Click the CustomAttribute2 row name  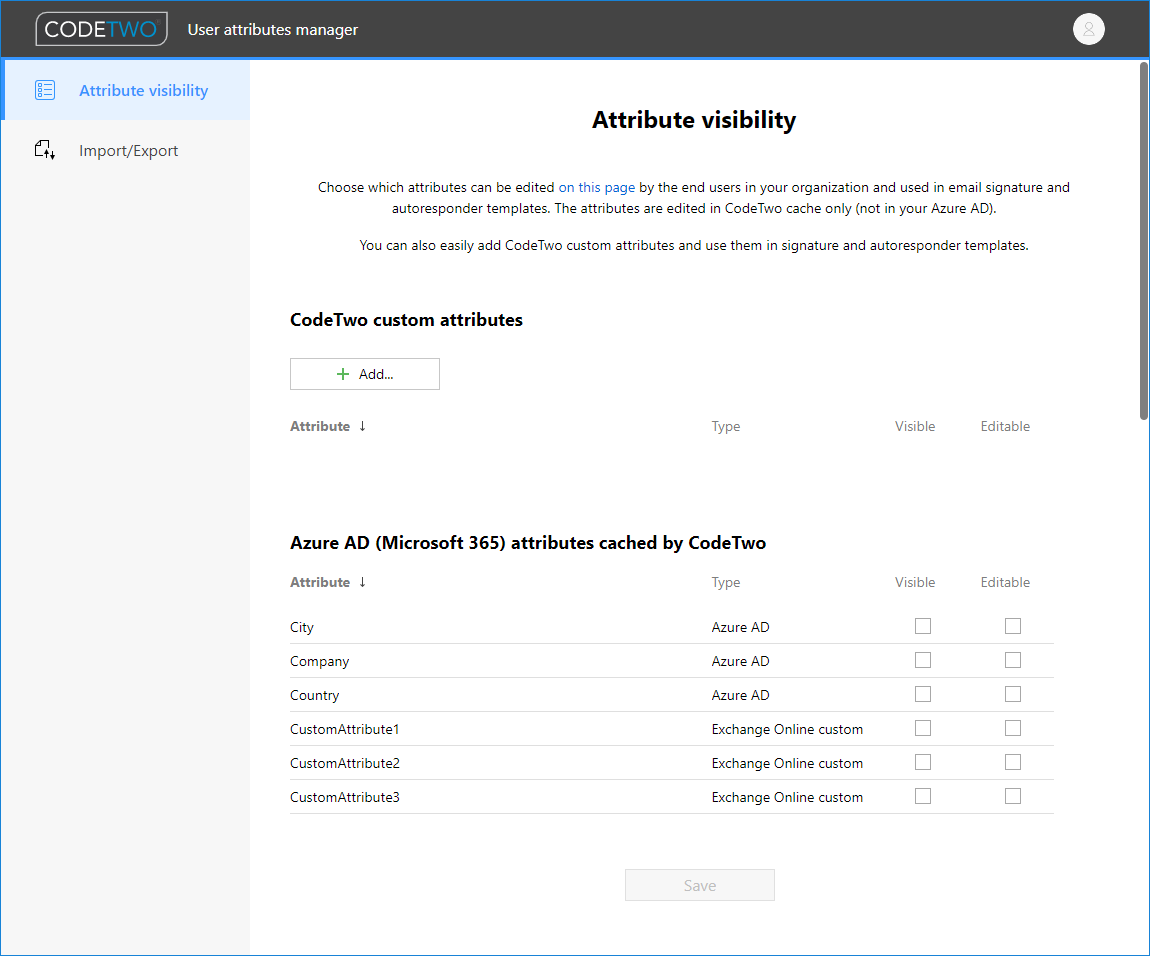[345, 763]
